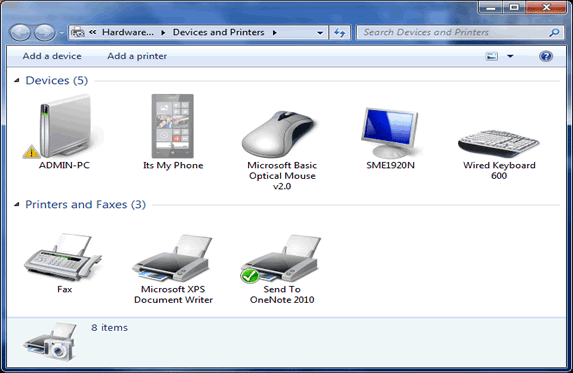This screenshot has height=373, width=573.
Task: Click the Printers and Faxes (3) header
Action: pos(85,205)
